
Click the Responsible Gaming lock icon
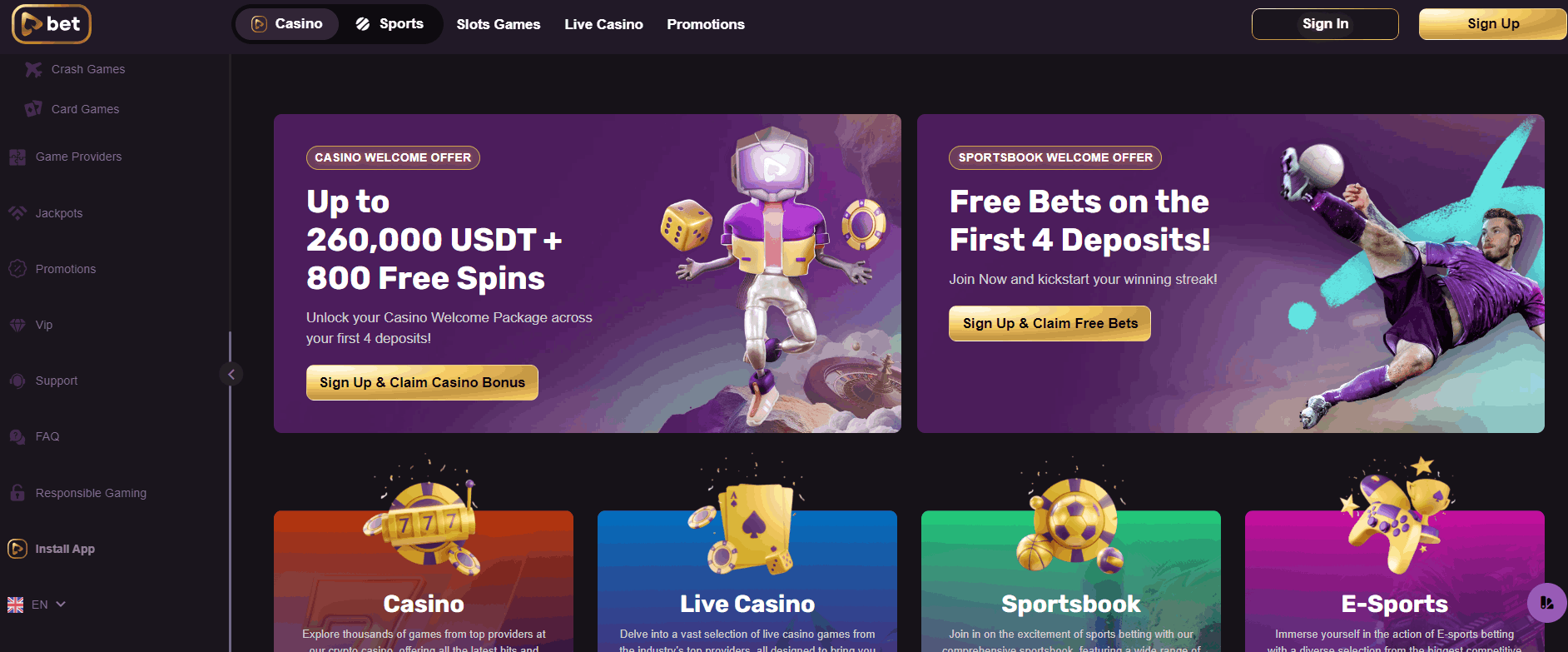tap(17, 493)
